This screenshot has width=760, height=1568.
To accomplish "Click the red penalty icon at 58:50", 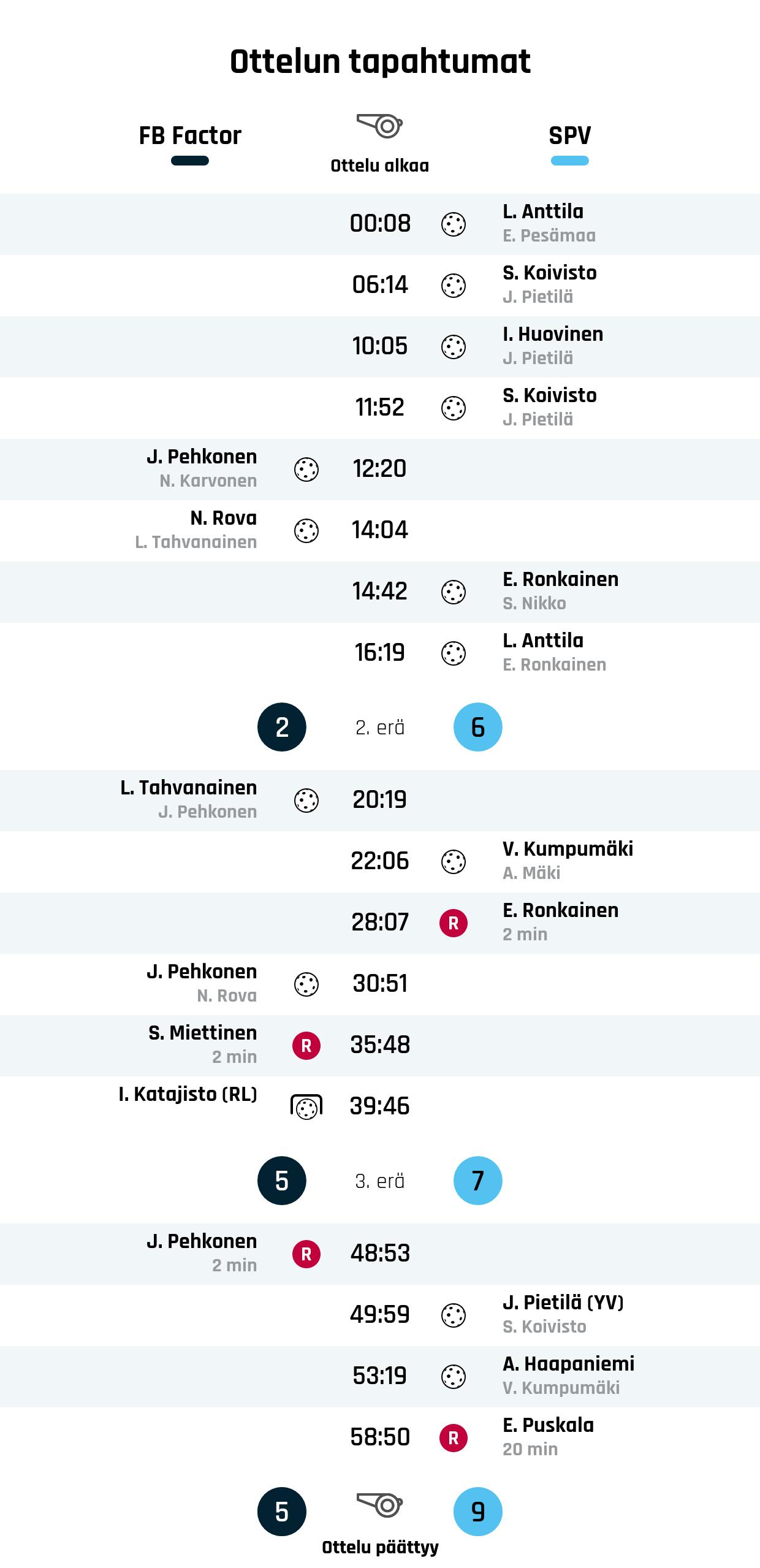I will [x=454, y=1438].
